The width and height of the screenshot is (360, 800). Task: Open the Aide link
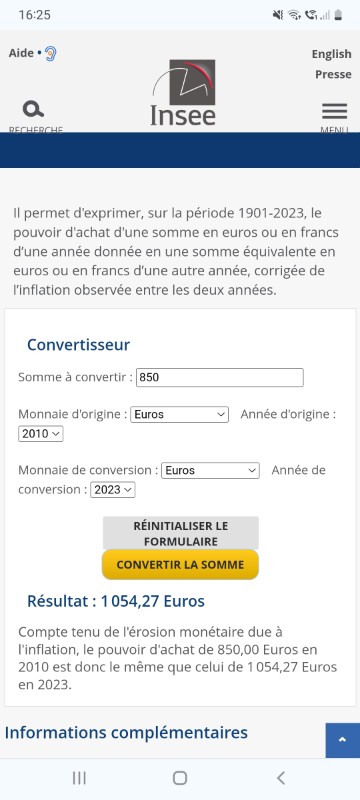pos(21,53)
